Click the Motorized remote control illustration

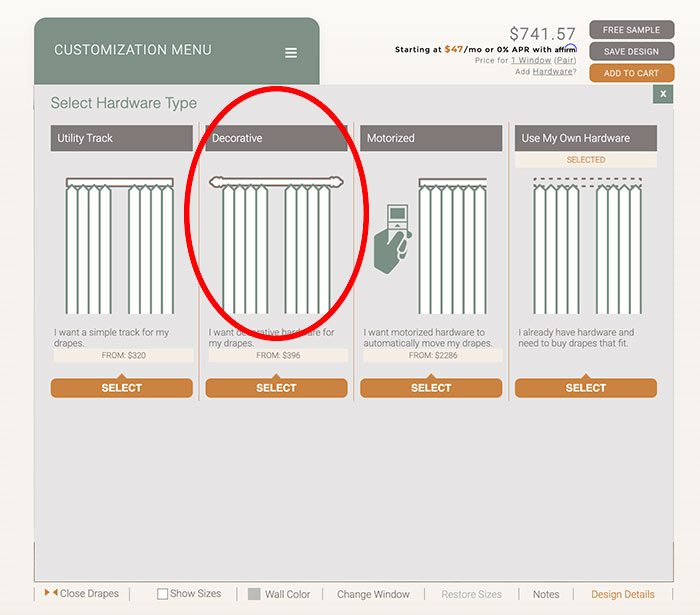392,240
